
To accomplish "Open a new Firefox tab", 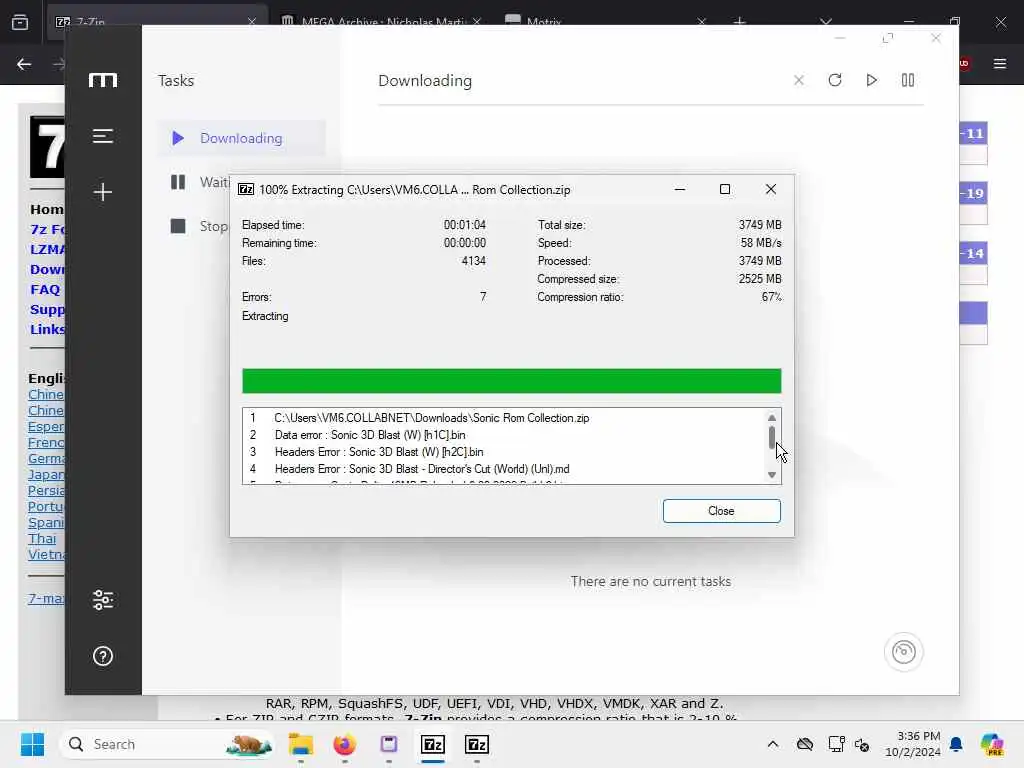I will pyautogui.click(x=739, y=22).
